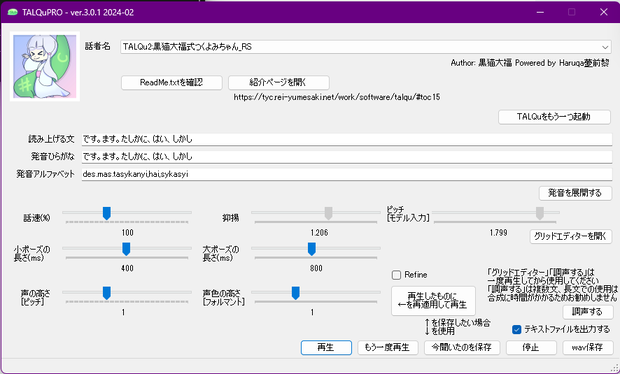This screenshot has height=374, width=620.
Task: Click the ピッチ[モデル入力] slider handle
Action: click(x=539, y=213)
